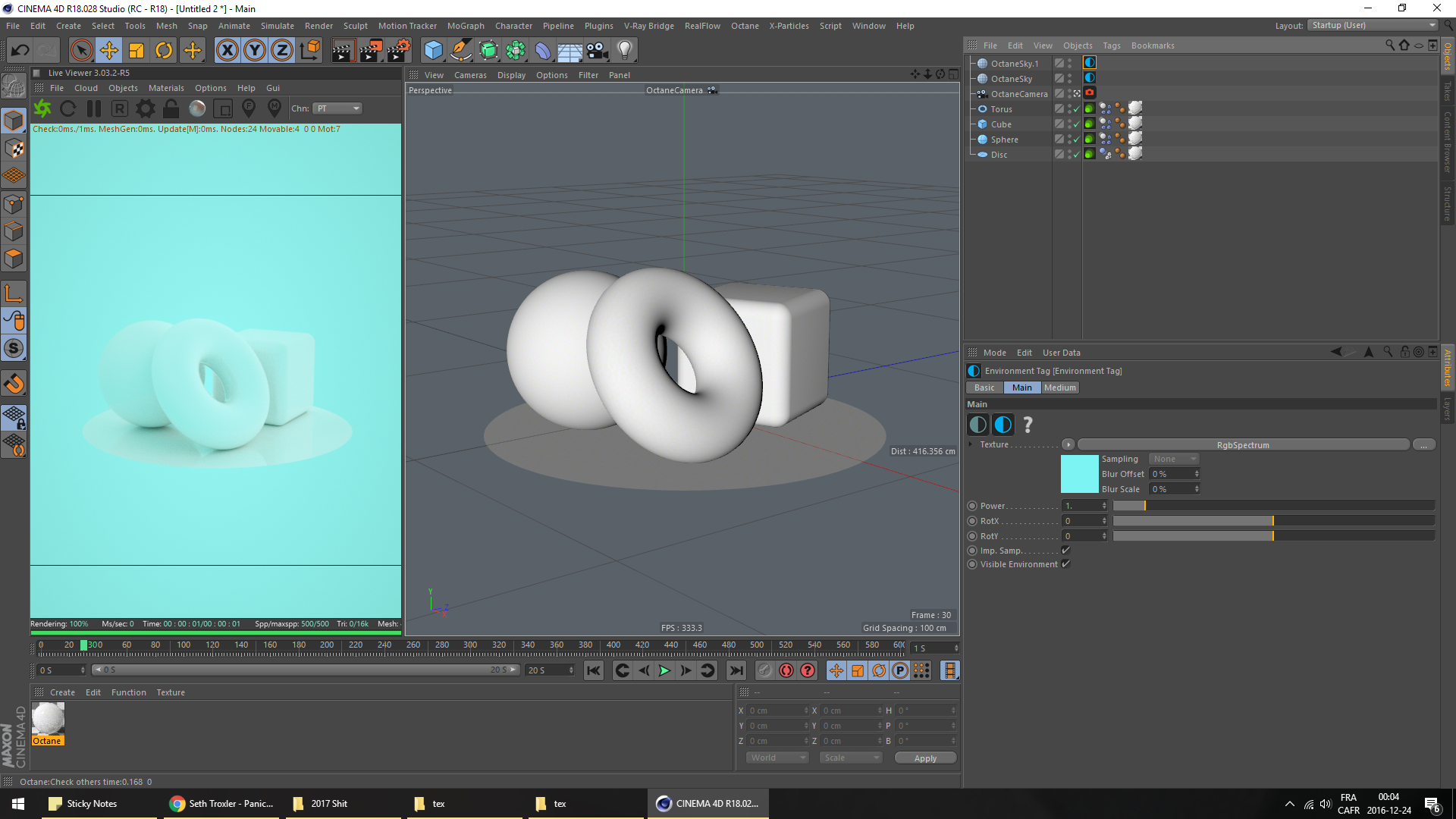Uncheck the Visible Environment checkbox

(x=1065, y=564)
